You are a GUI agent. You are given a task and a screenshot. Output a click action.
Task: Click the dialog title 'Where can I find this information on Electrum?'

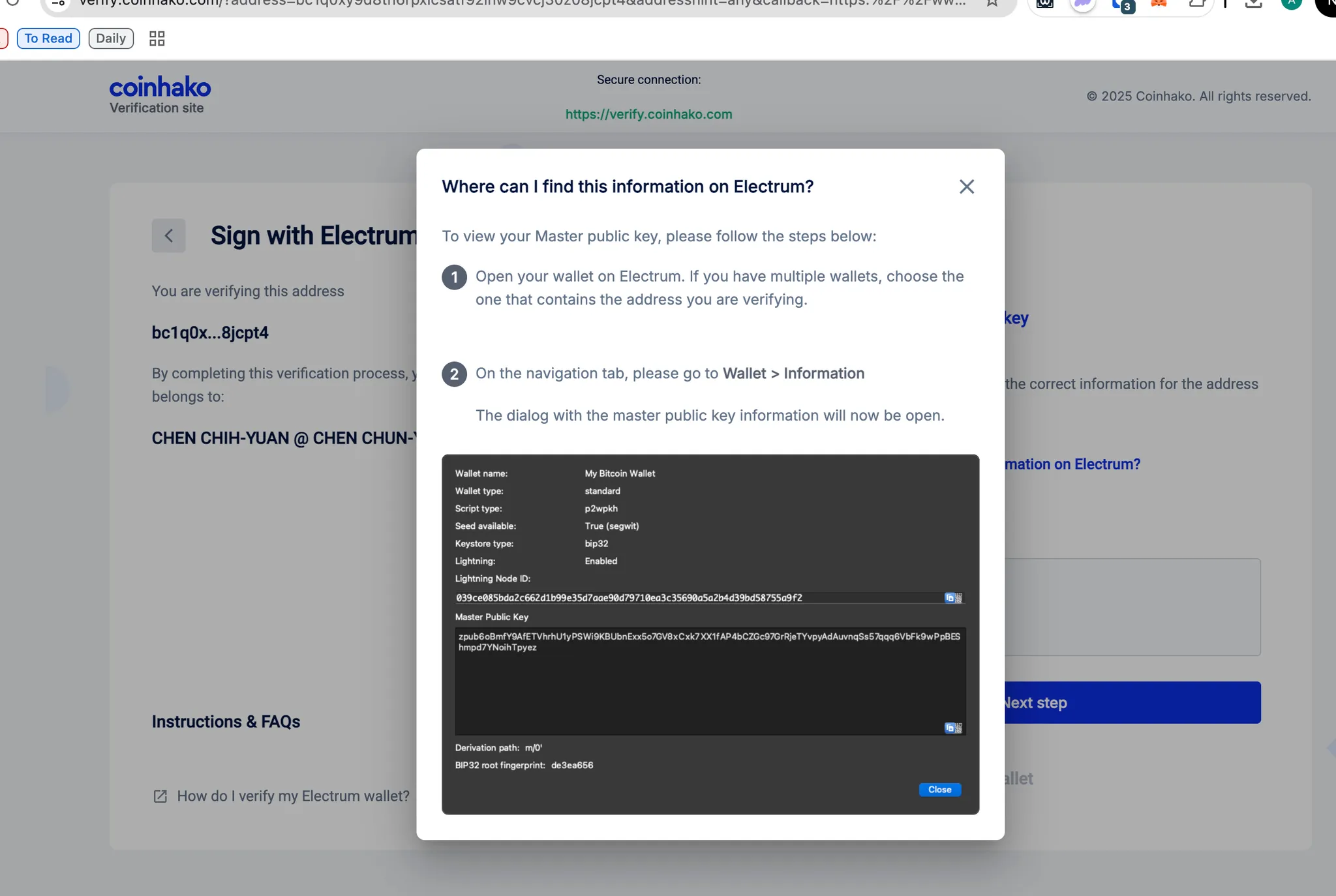(628, 187)
